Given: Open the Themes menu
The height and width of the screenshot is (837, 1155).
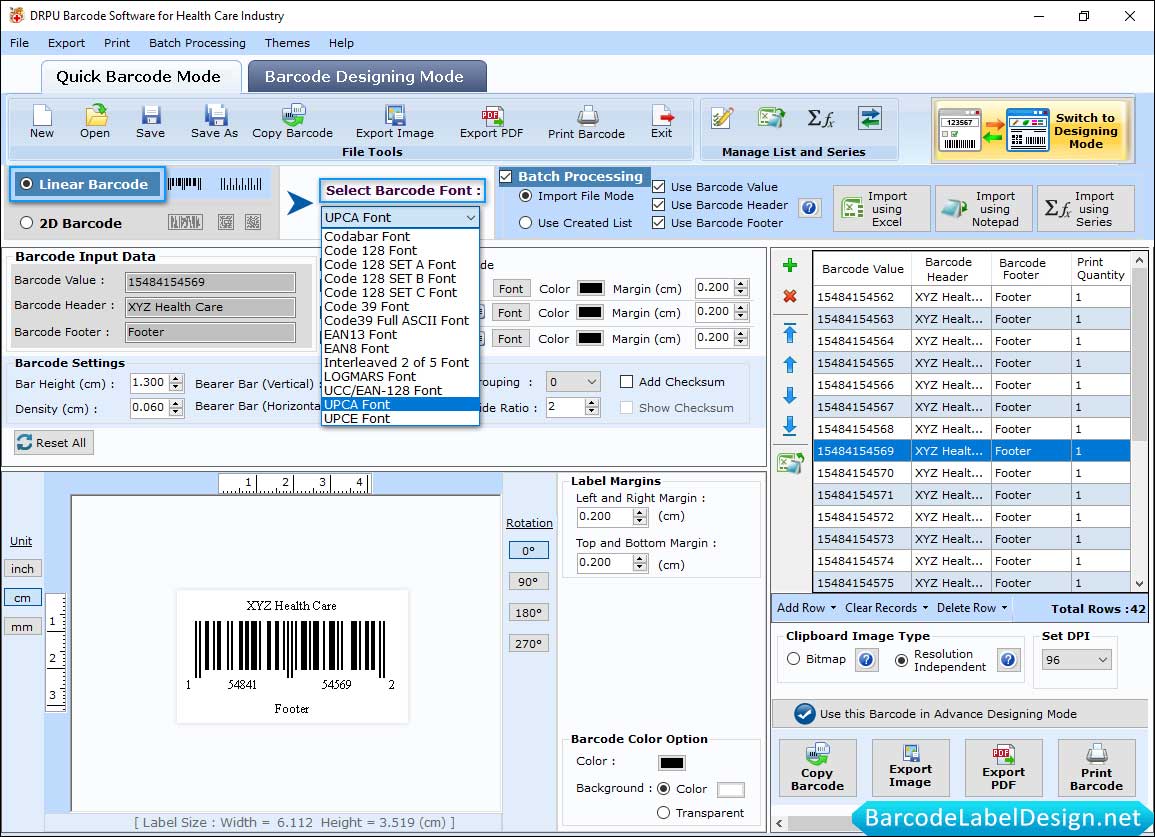Looking at the screenshot, I should tap(287, 43).
